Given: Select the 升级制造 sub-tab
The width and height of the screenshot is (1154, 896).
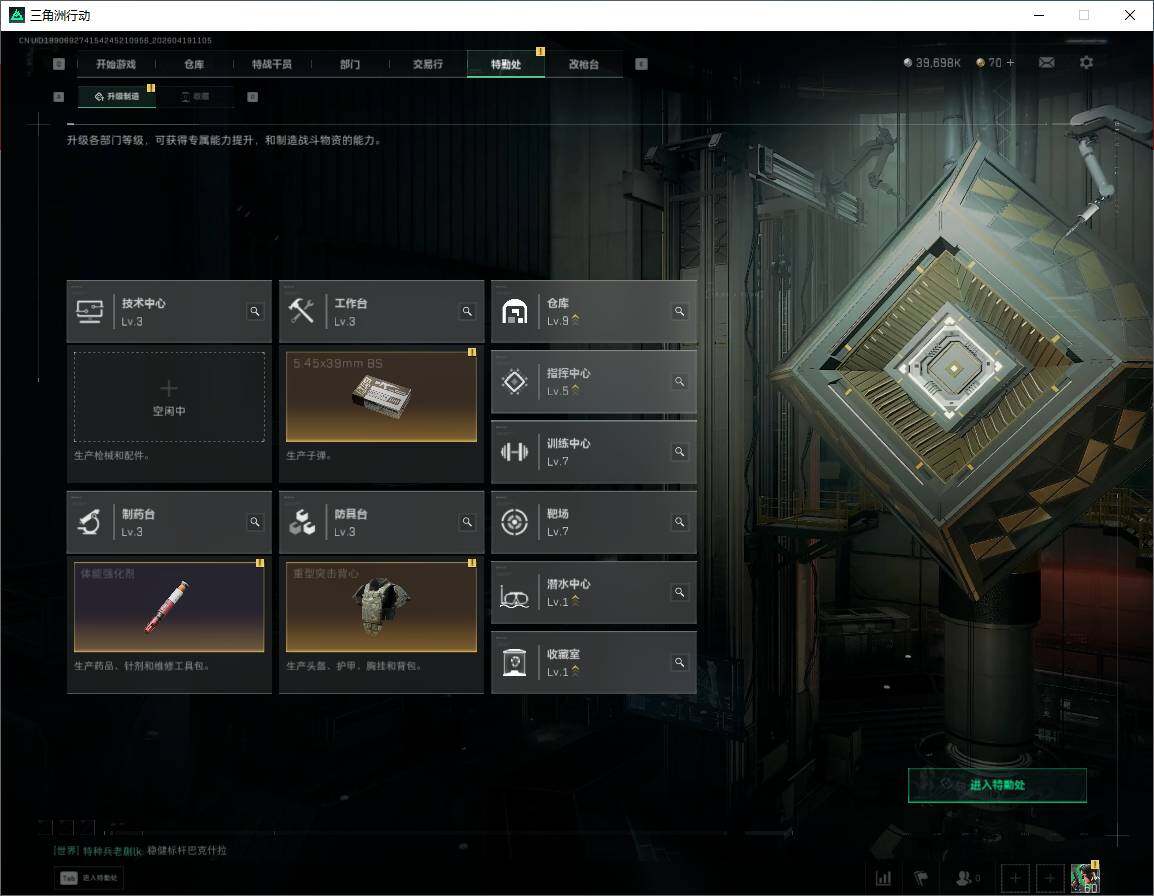Looking at the screenshot, I should (x=117, y=96).
